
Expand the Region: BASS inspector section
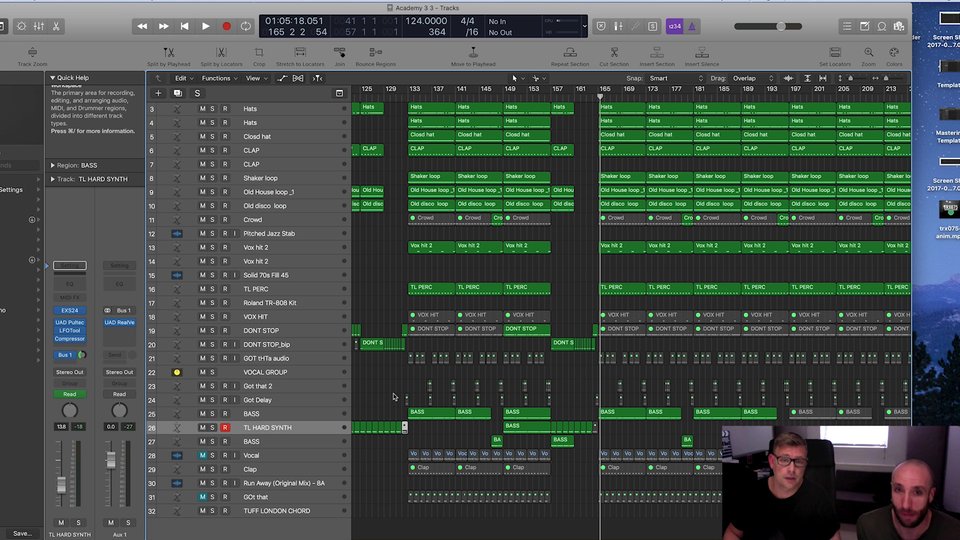coord(53,165)
